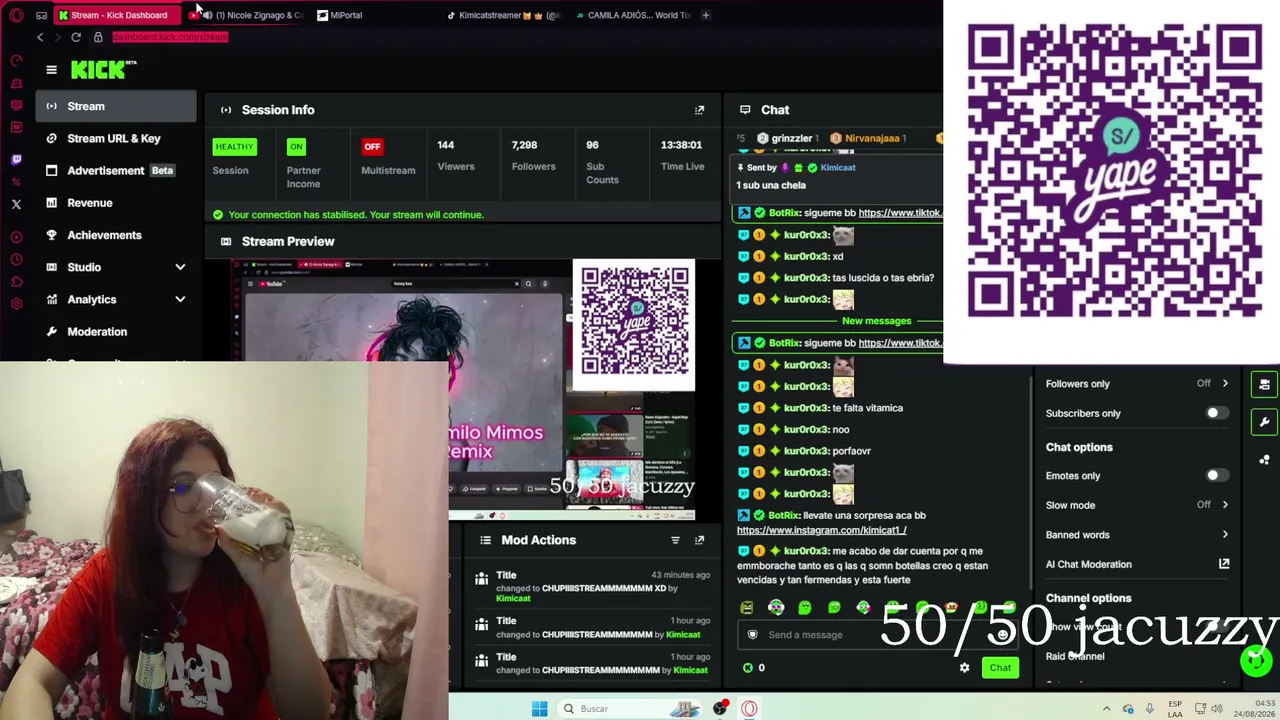Screen dimensions: 1280x720
Task: Open Achievements page
Action: pos(116,235)
